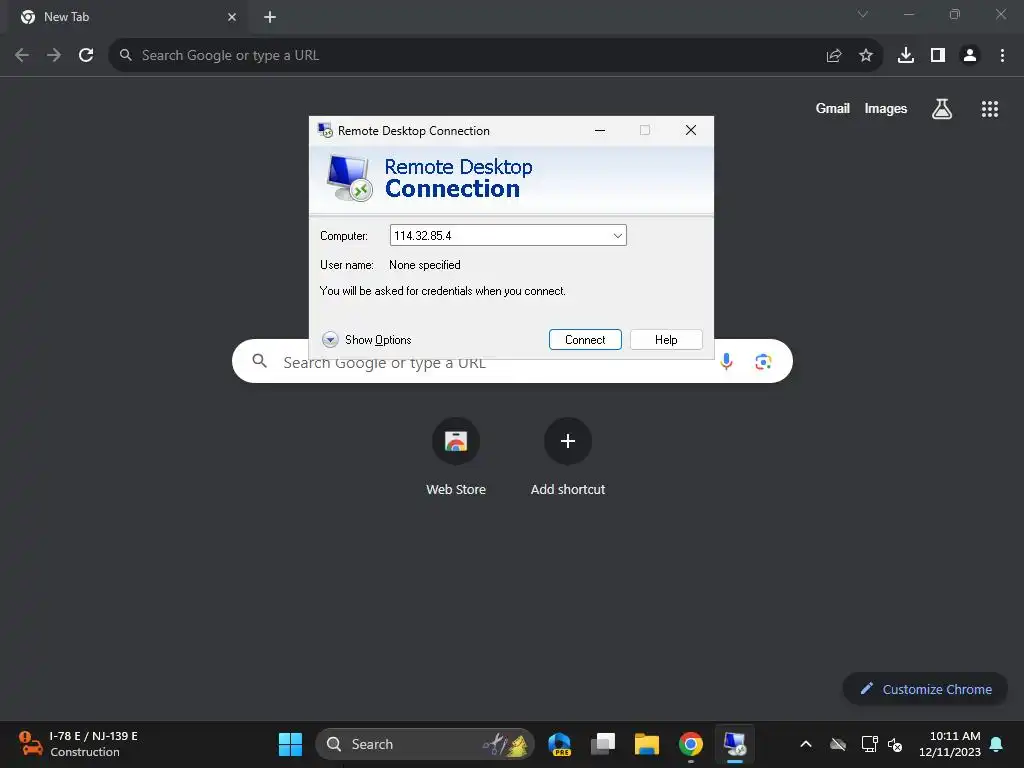Open the Chrome profile menu
This screenshot has height=768, width=1024.
pos(970,56)
